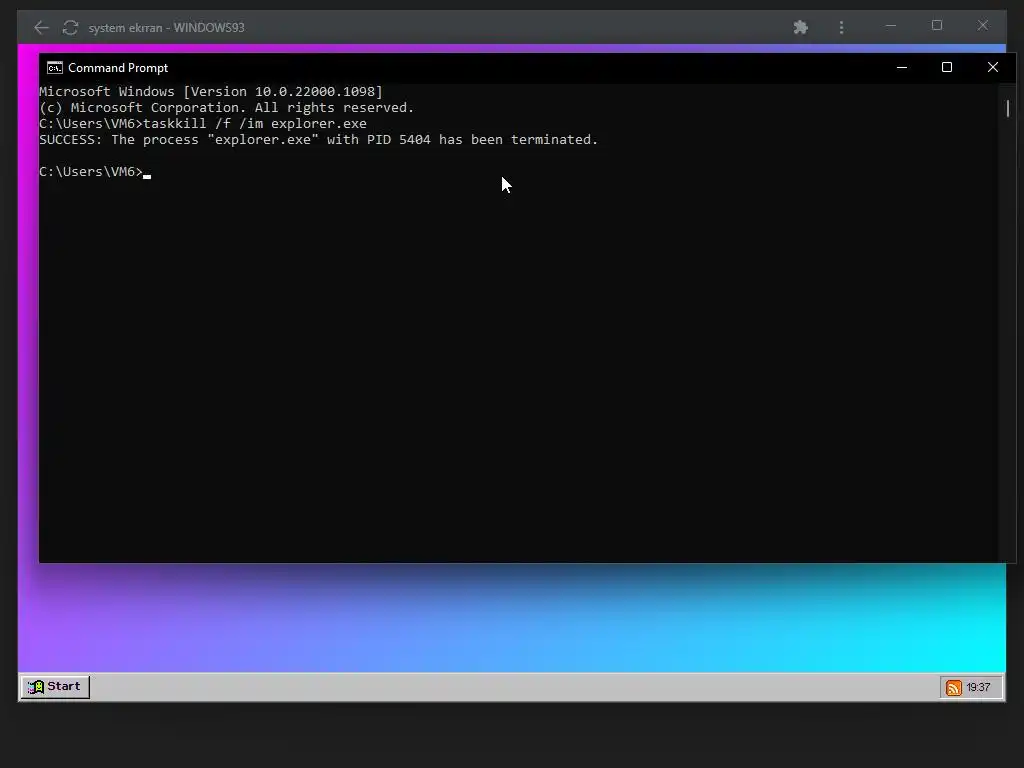
Task: Maximize the Command Prompt window
Action: 947,67
